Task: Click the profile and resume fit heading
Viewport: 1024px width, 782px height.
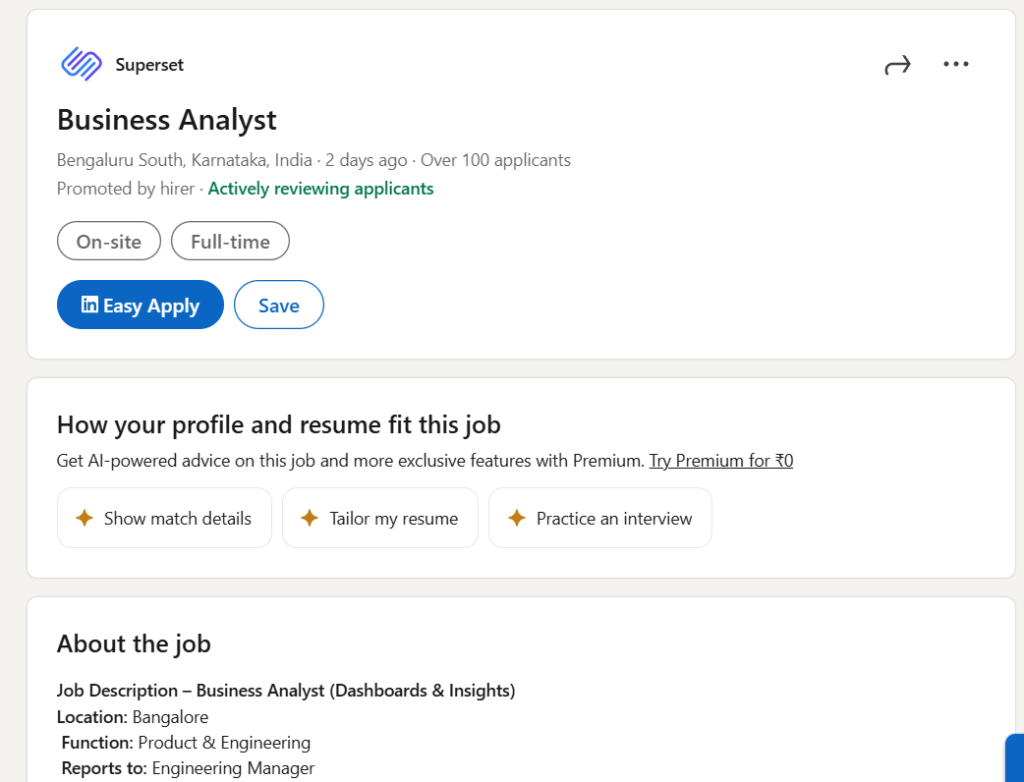Action: [279, 425]
